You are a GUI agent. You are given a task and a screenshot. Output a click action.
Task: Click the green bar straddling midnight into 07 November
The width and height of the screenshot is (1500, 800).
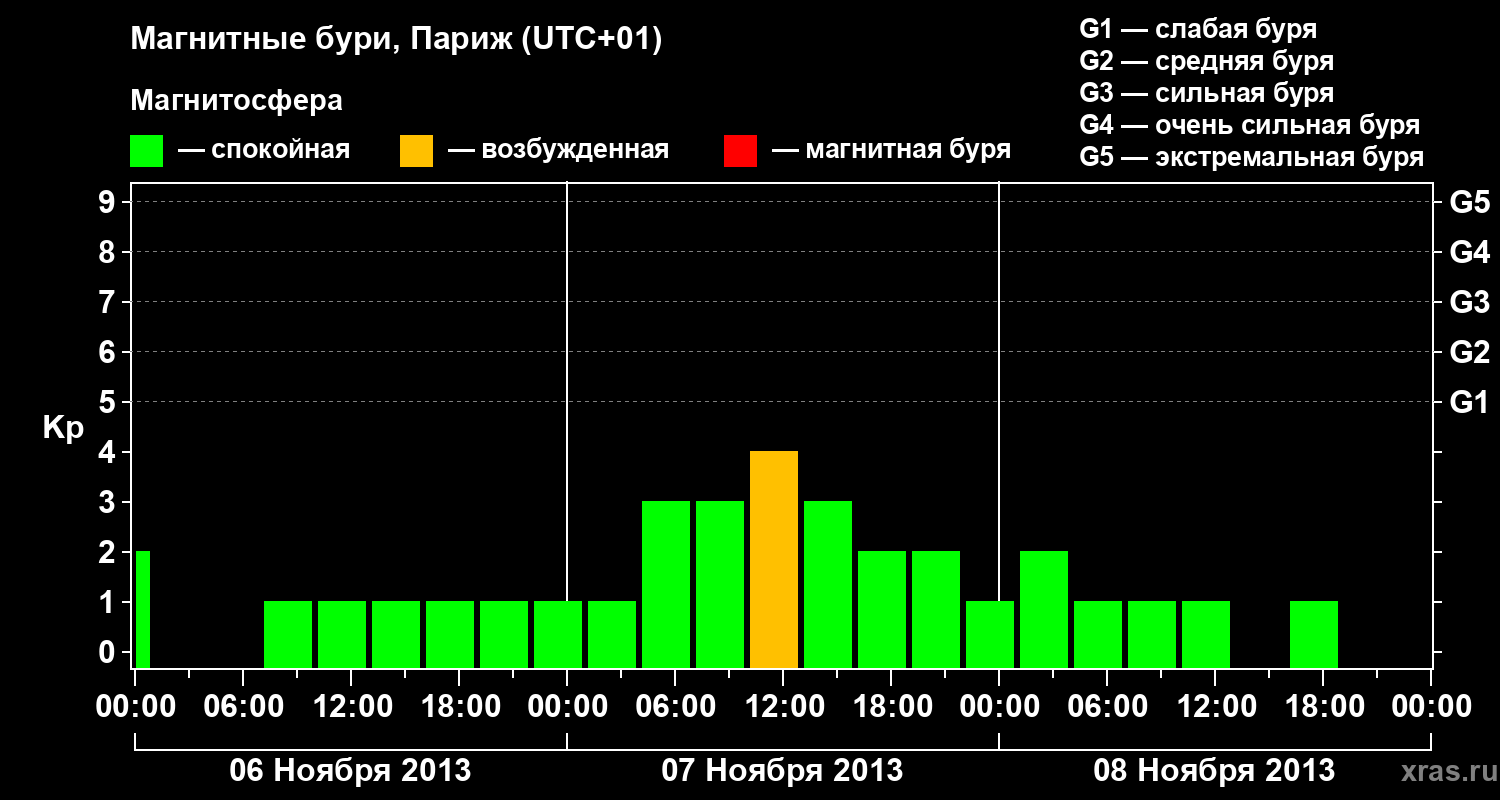coord(558,635)
